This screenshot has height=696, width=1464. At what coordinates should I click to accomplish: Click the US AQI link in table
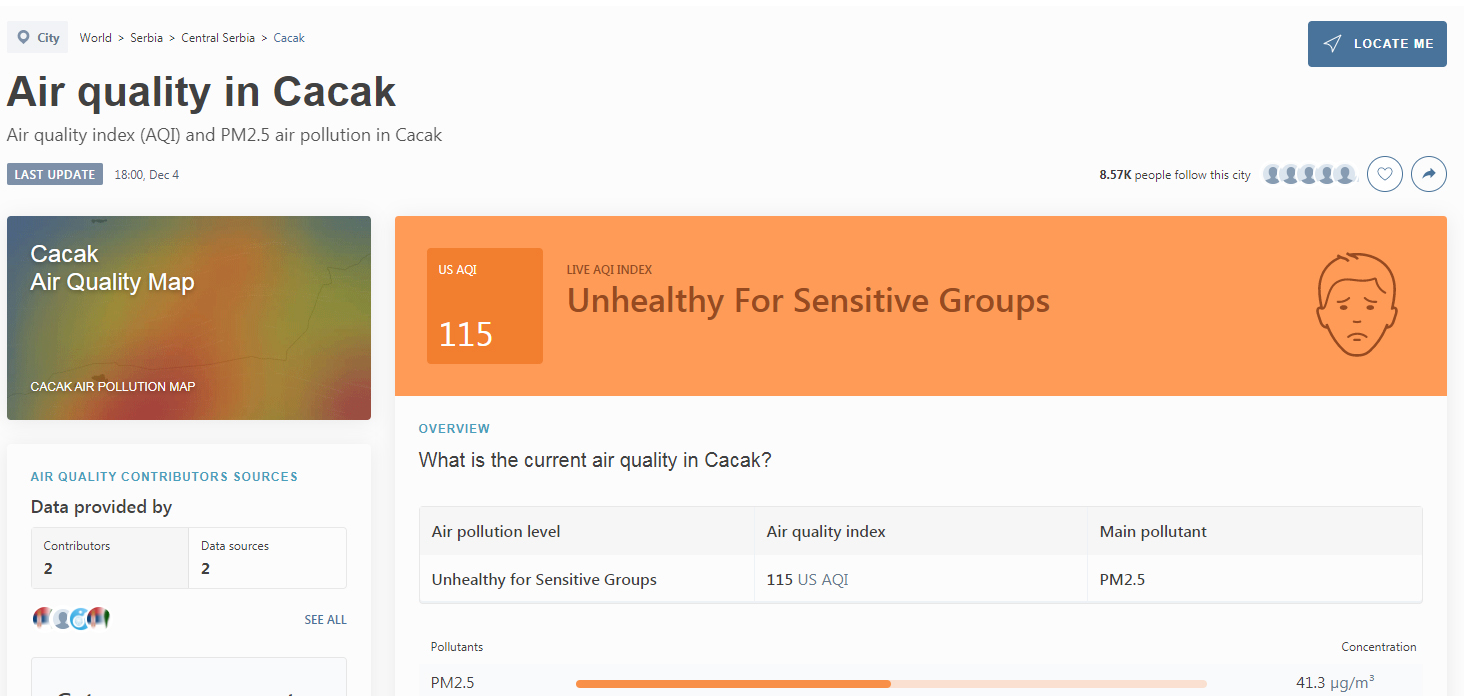pyautogui.click(x=822, y=579)
